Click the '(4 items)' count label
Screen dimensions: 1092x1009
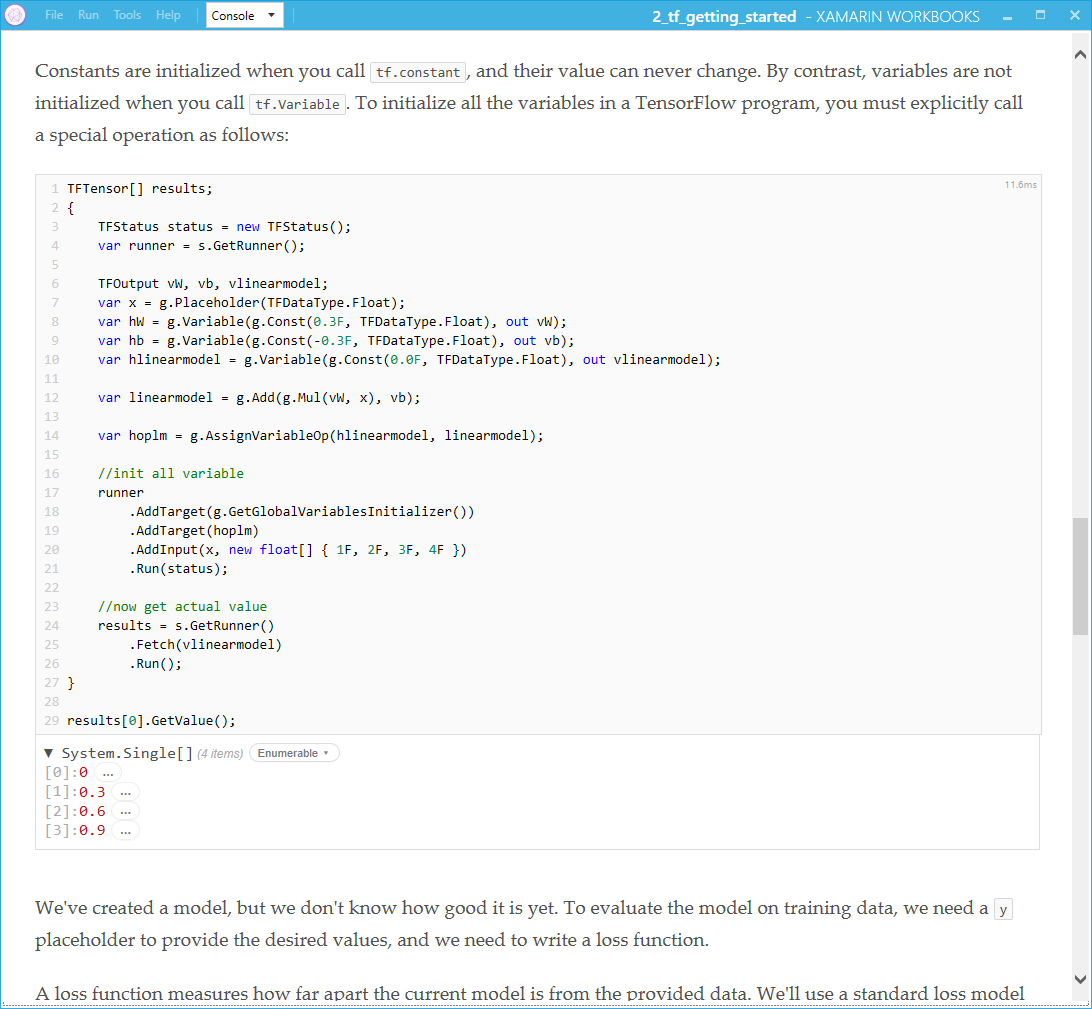point(220,753)
